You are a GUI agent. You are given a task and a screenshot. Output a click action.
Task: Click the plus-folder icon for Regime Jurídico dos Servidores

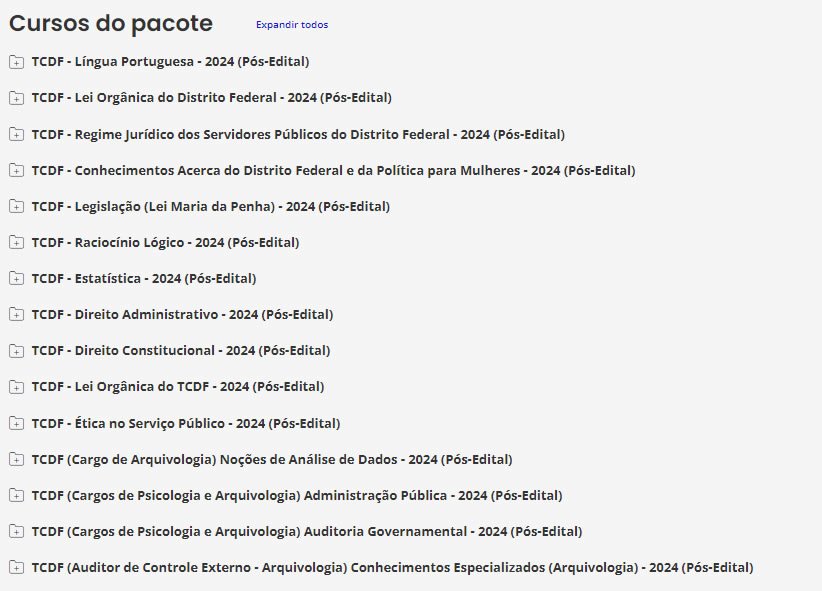16,134
